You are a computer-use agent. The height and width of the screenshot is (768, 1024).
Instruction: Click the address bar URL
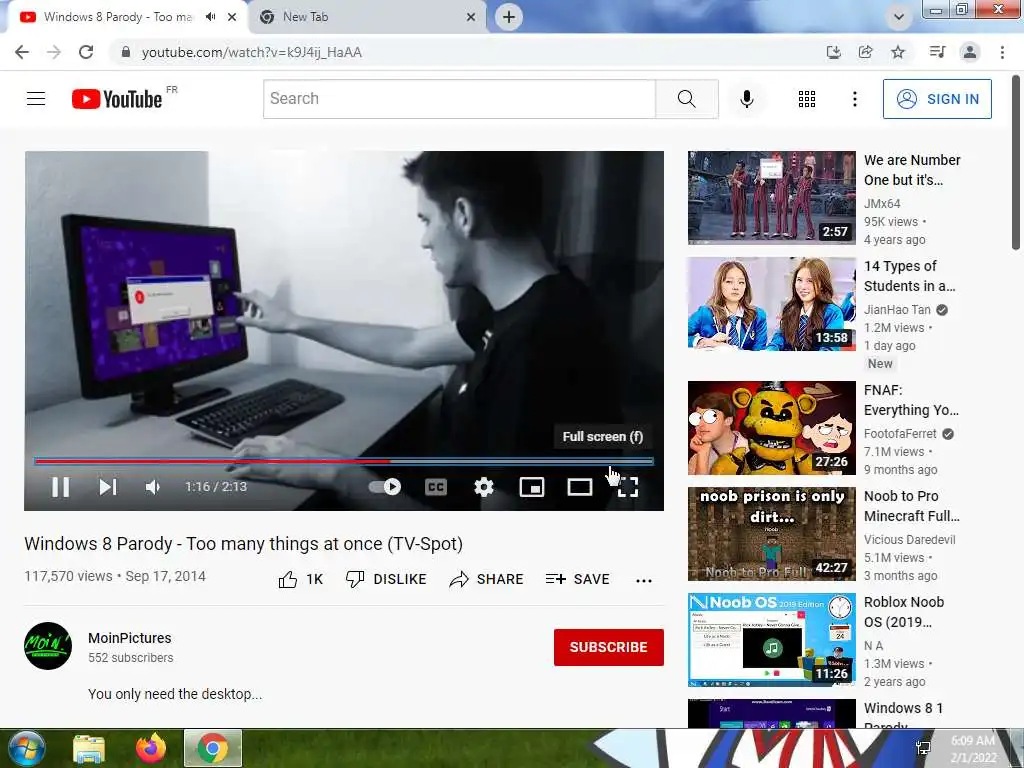pos(251,52)
